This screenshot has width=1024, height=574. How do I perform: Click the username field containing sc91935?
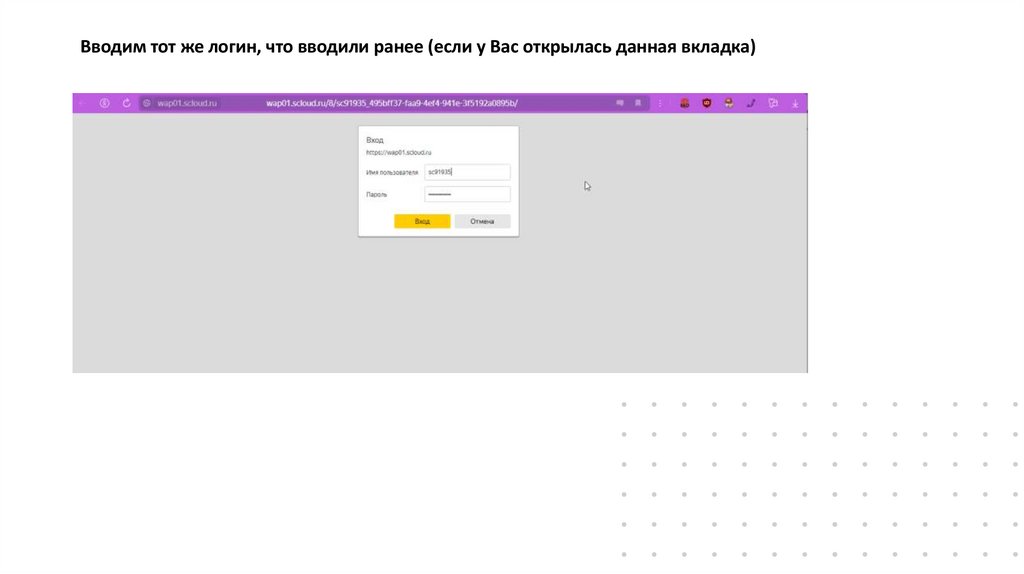(467, 172)
